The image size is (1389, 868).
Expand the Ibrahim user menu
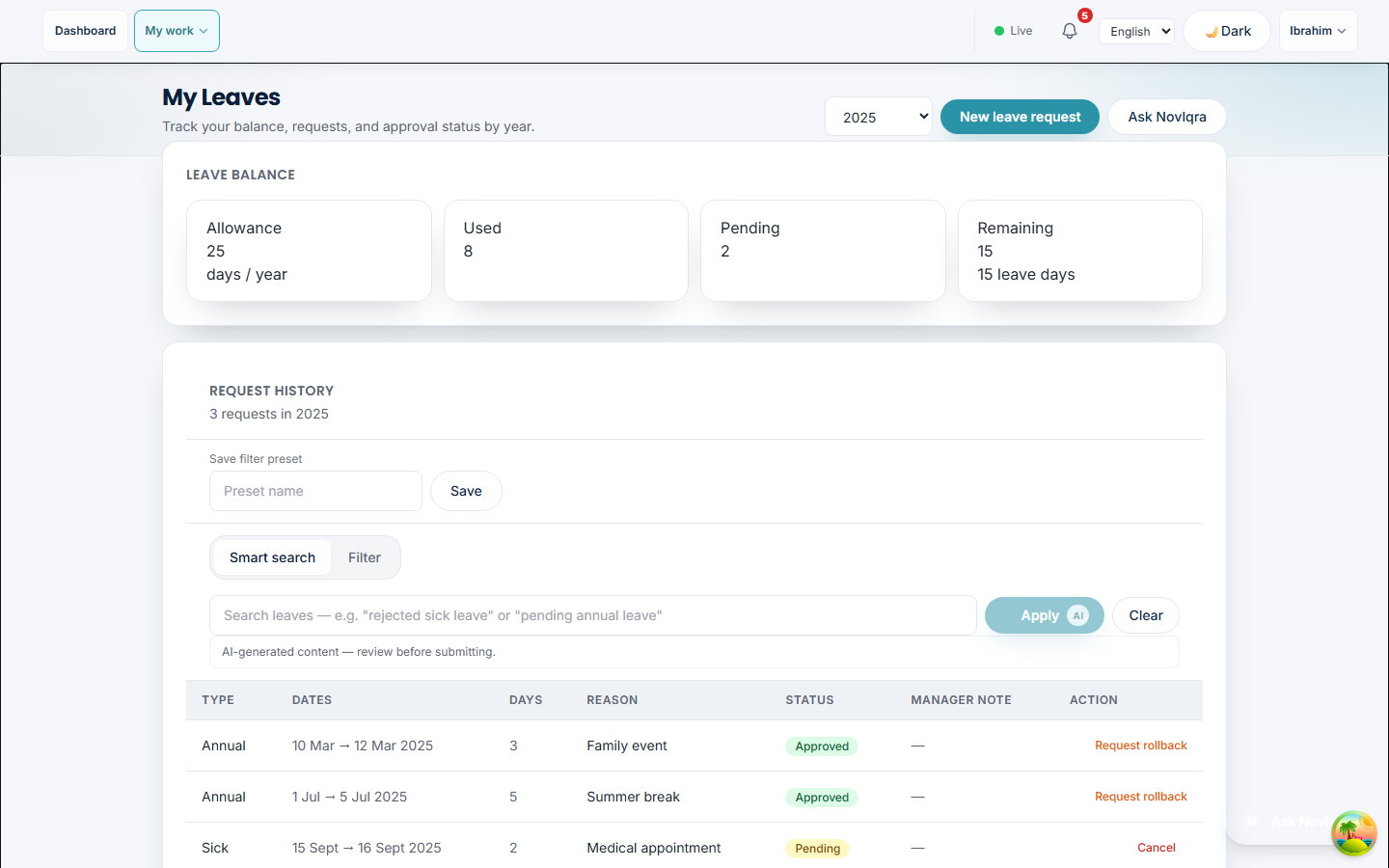(1318, 31)
